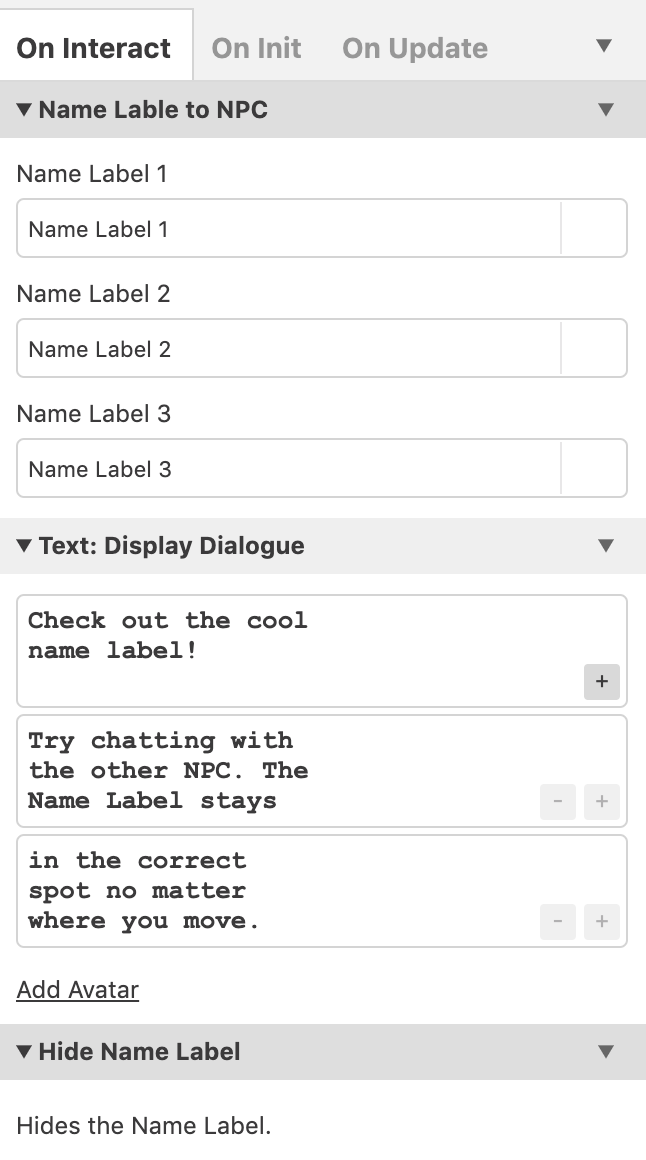Open the tab bar options arrow
The height and width of the screenshot is (1160, 646).
604,46
